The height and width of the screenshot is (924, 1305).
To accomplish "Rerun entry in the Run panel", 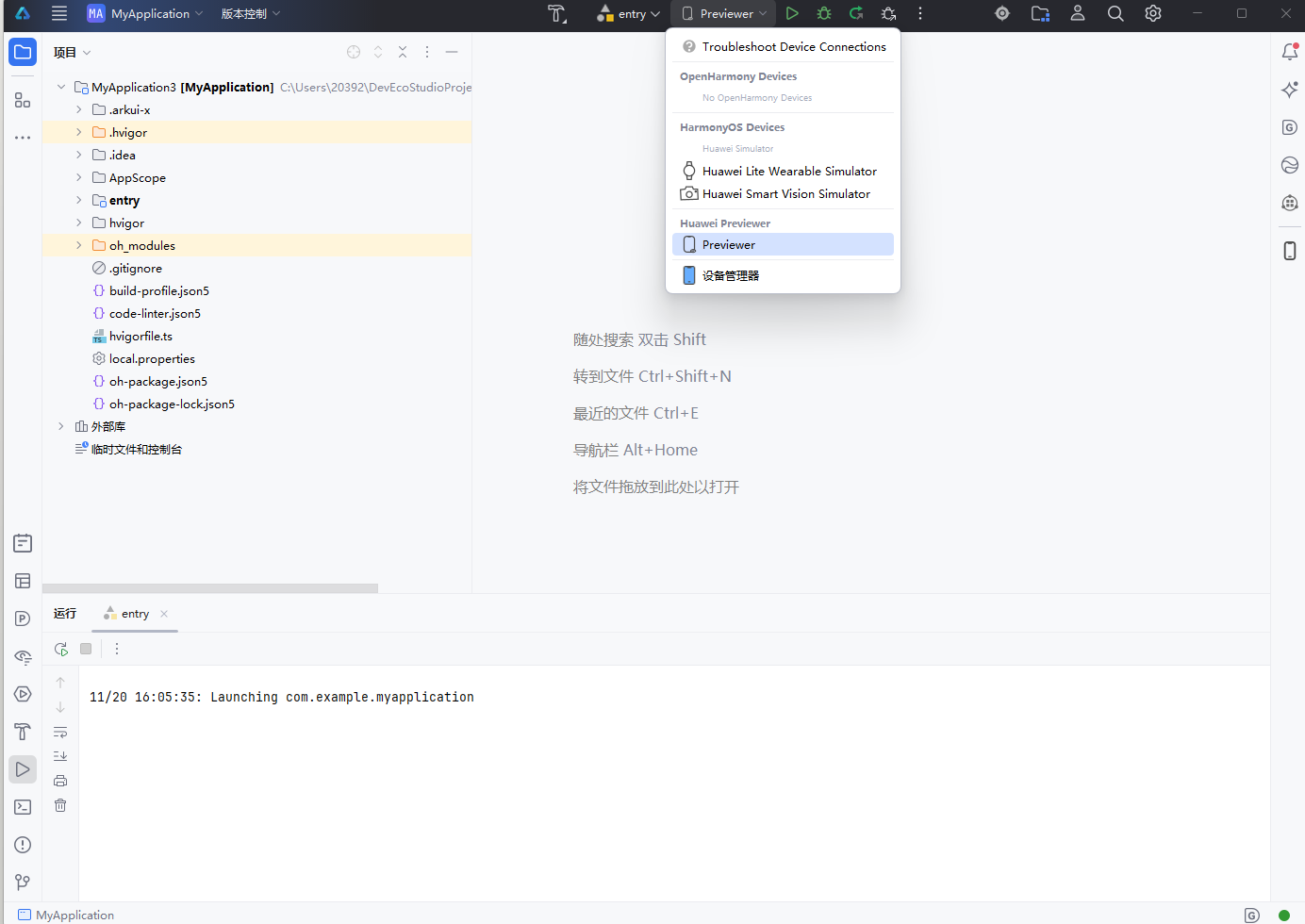I will coord(61,649).
